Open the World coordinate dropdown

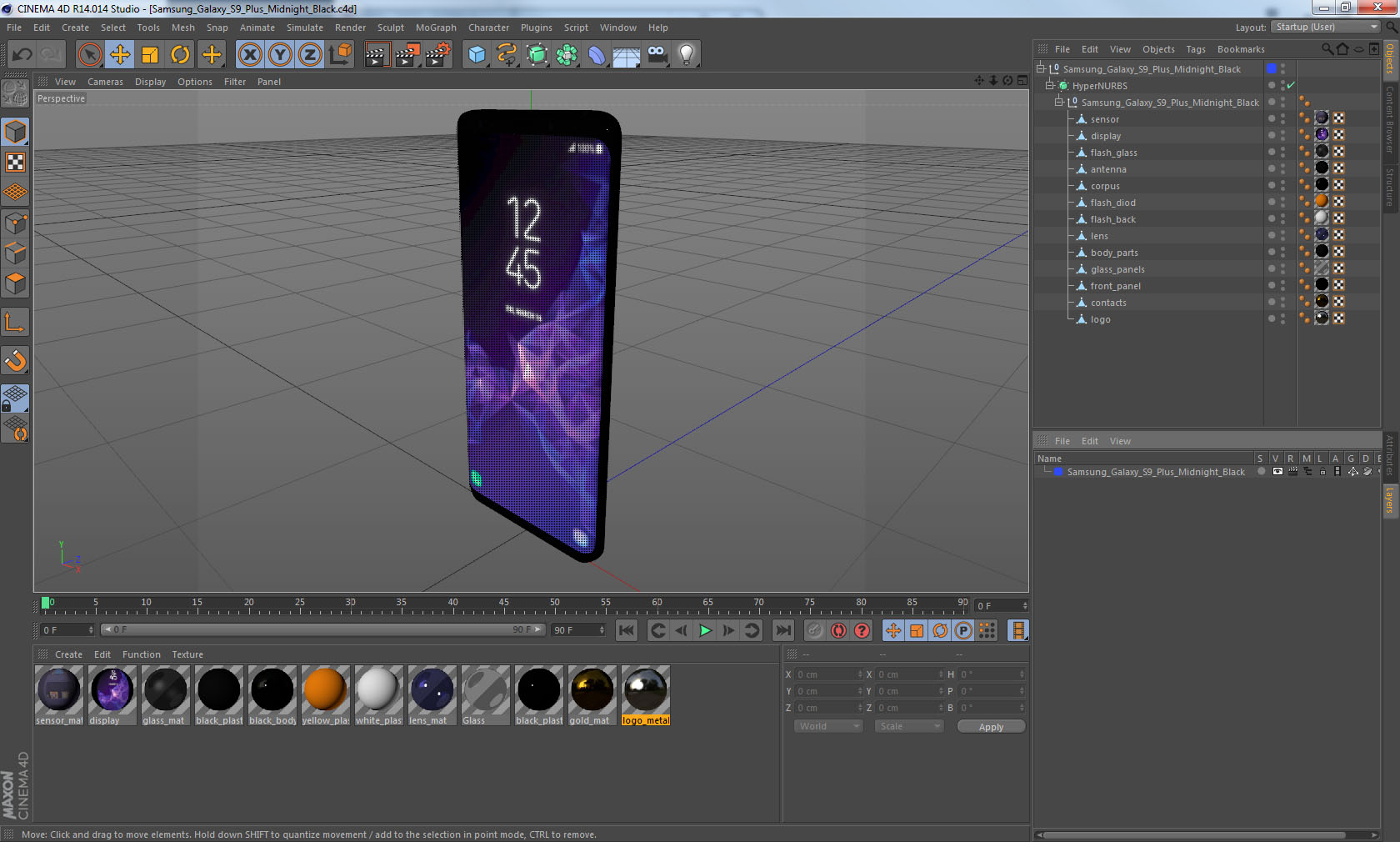828,726
